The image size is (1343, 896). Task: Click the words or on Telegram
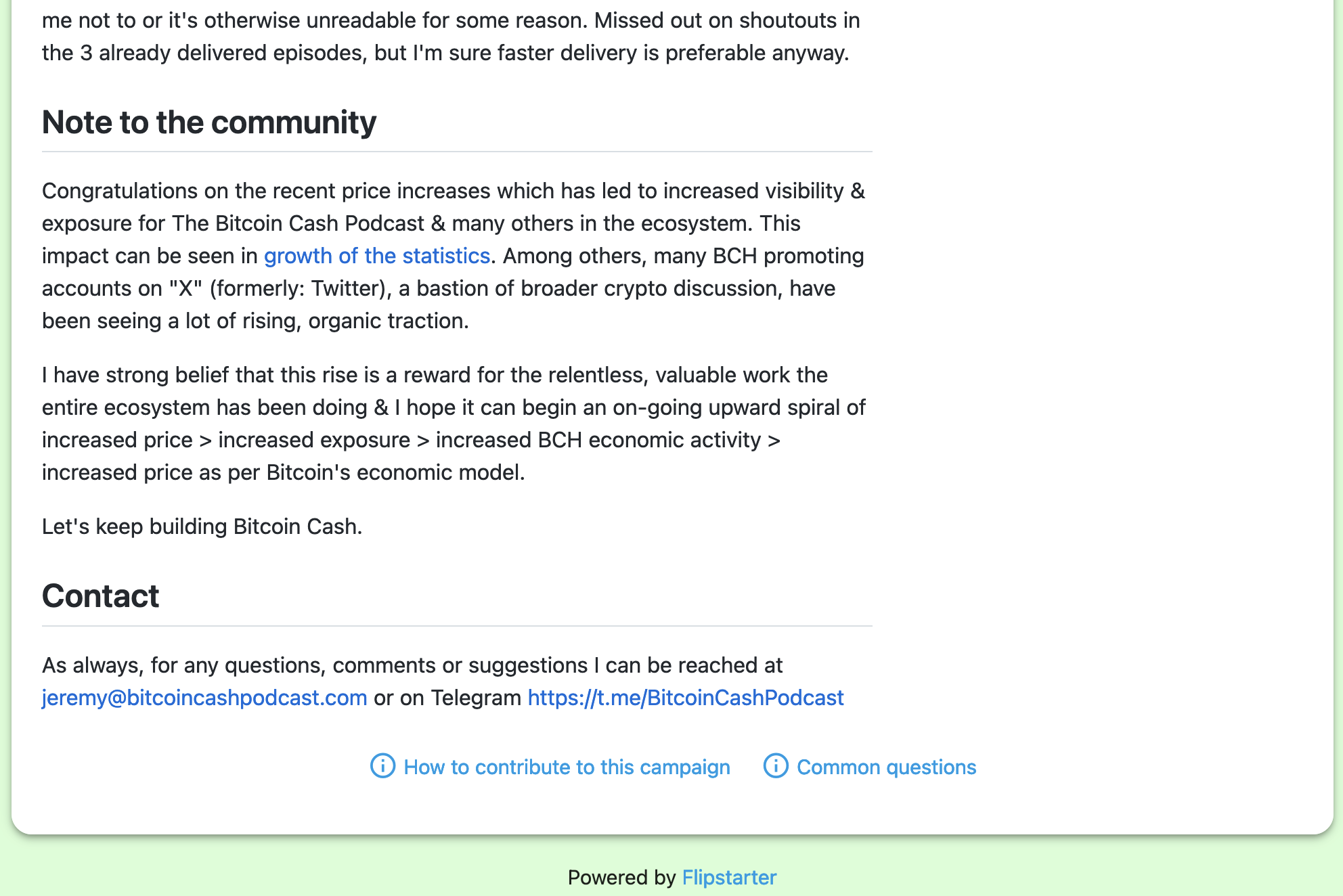coord(447,698)
